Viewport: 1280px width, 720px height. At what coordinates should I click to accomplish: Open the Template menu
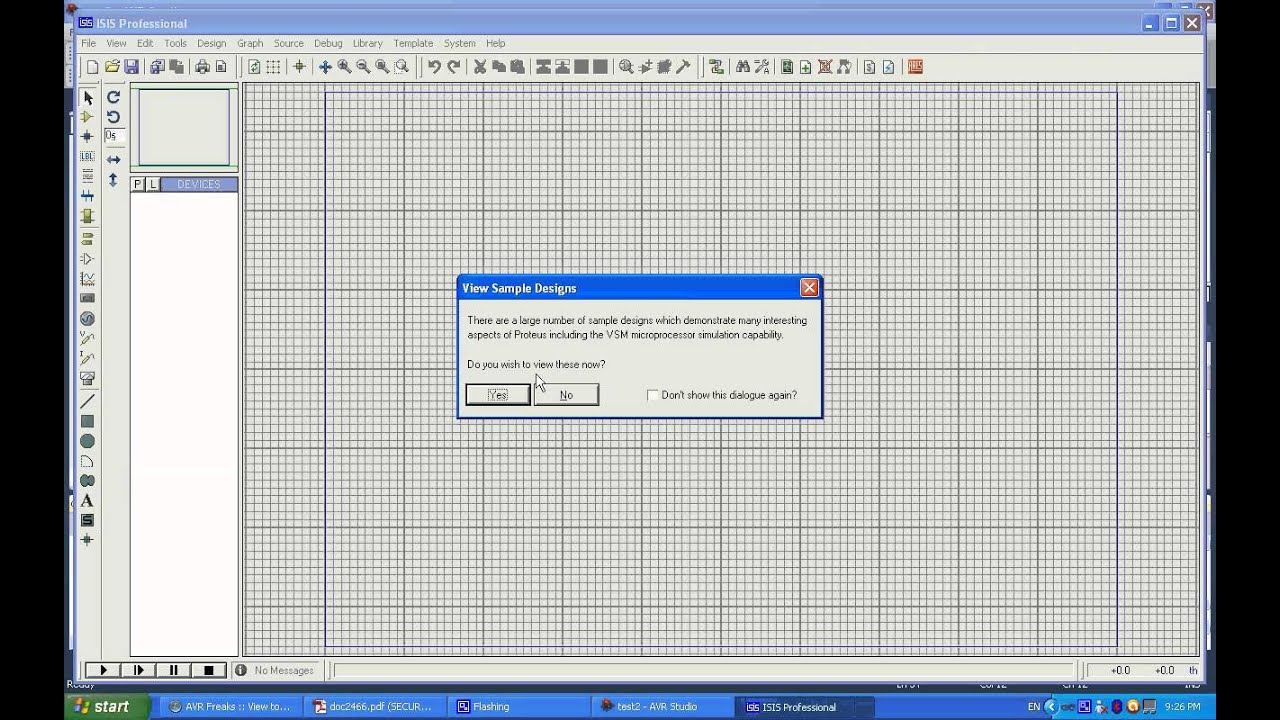(x=413, y=43)
